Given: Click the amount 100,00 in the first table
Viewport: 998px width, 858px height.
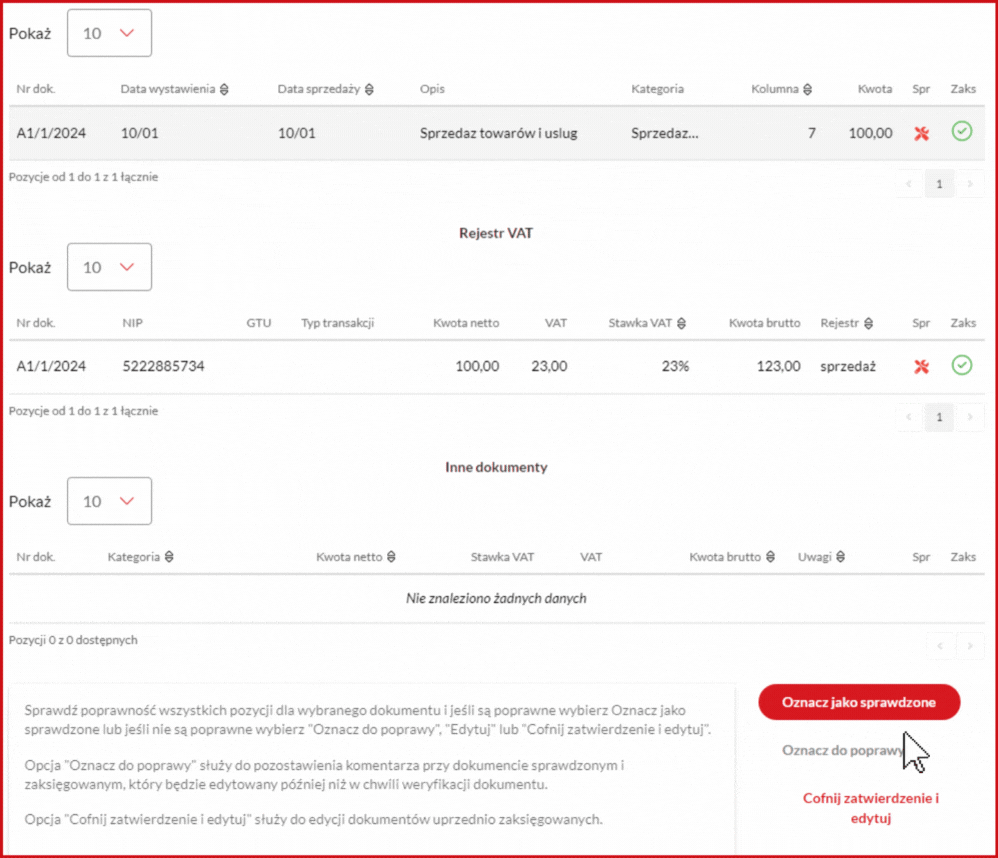Looking at the screenshot, I should point(870,133).
